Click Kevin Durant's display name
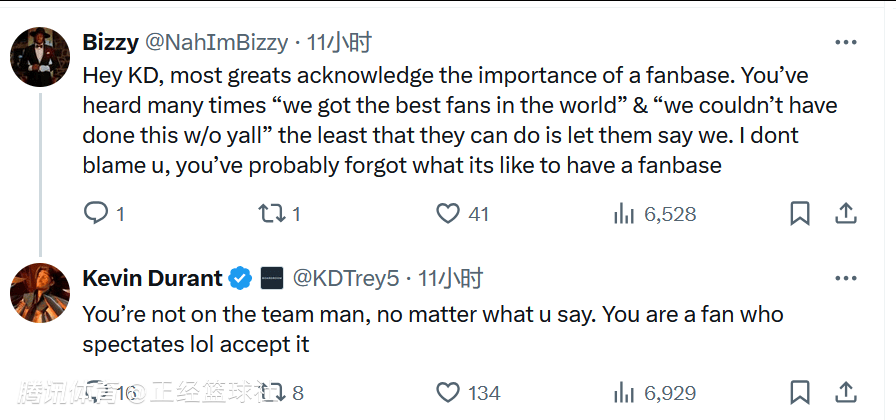The width and height of the screenshot is (896, 420). click(x=151, y=278)
